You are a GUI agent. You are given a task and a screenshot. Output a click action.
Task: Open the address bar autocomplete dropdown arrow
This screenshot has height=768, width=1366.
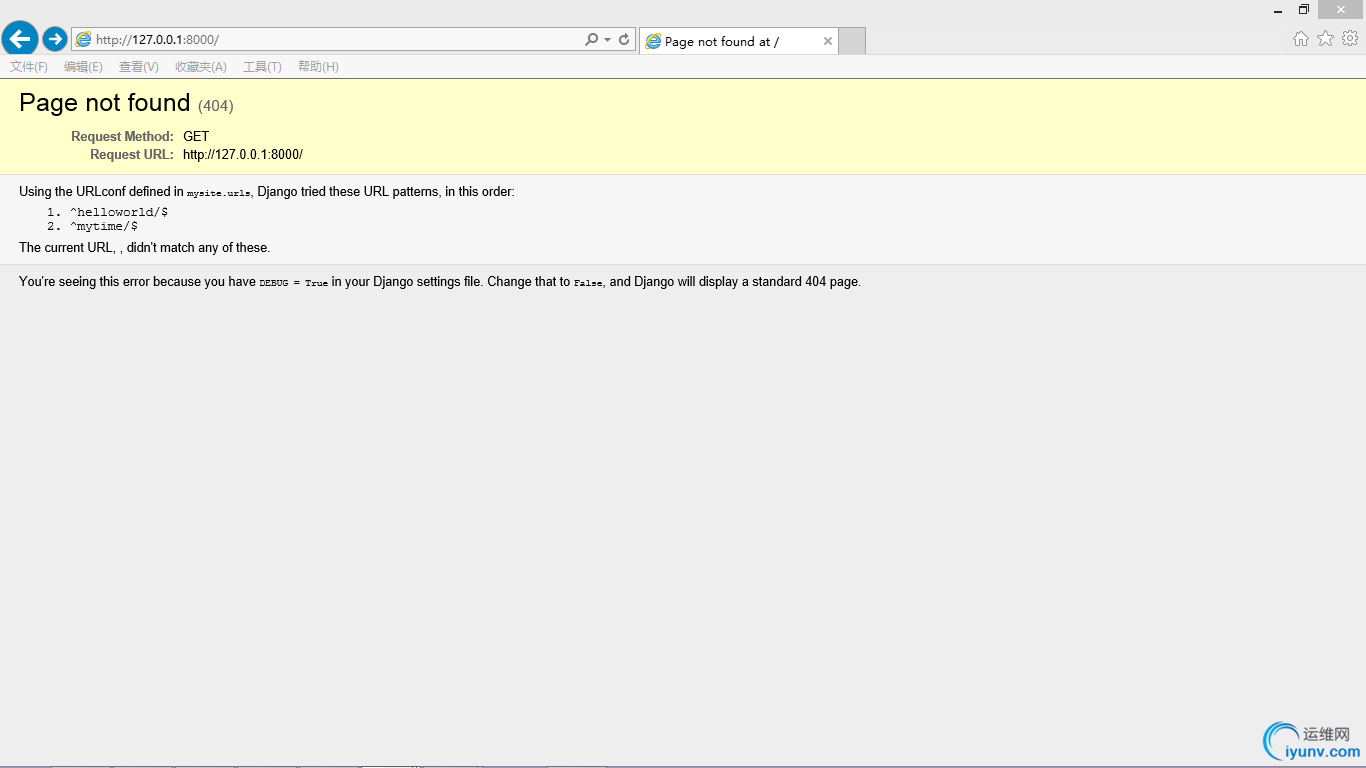[608, 40]
